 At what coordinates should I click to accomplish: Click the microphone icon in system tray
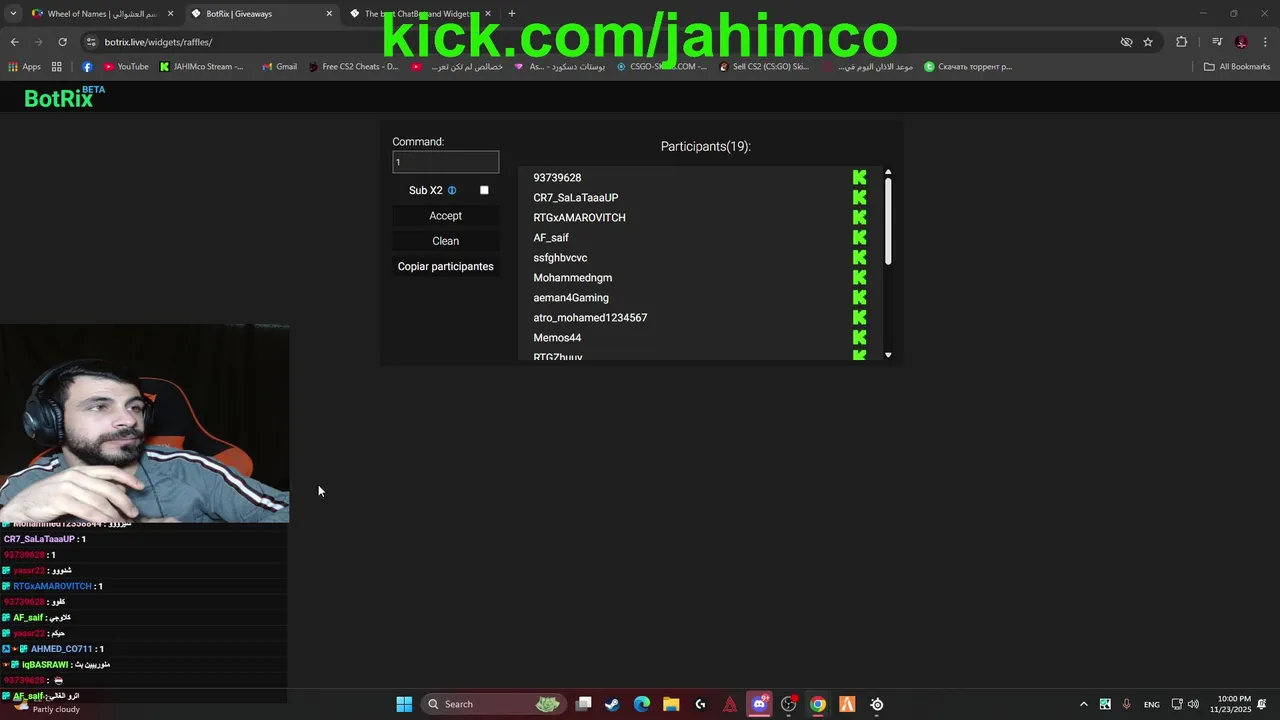click(x=1127, y=704)
